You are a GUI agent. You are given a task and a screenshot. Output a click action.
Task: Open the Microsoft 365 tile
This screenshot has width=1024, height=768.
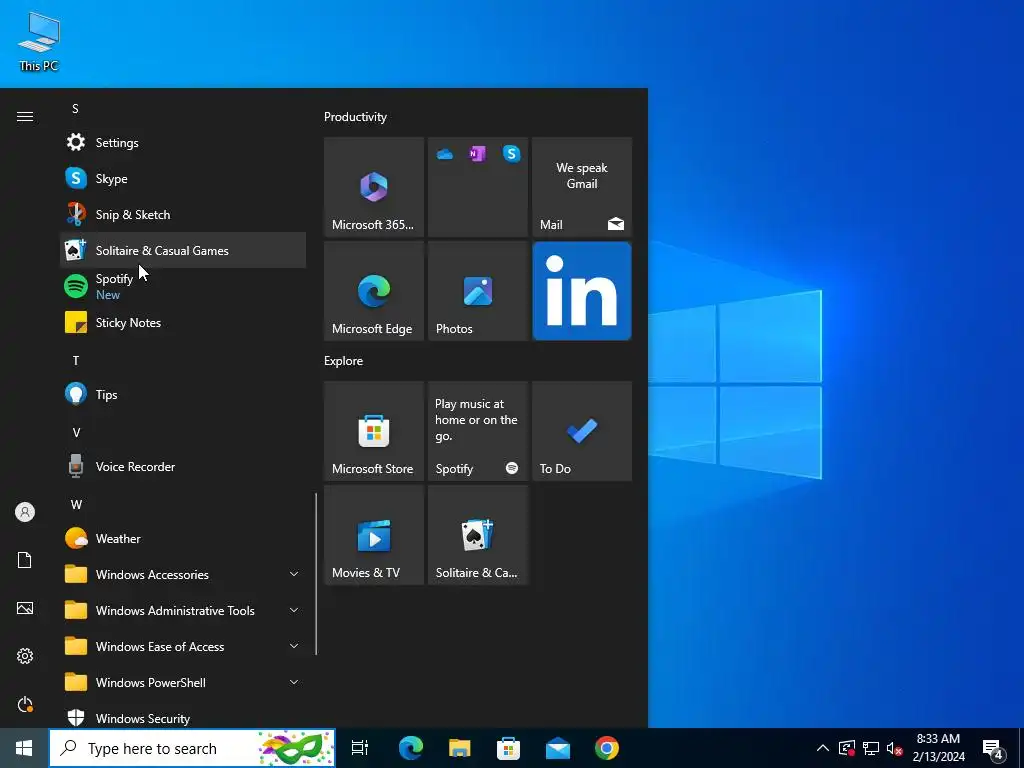pyautogui.click(x=374, y=187)
